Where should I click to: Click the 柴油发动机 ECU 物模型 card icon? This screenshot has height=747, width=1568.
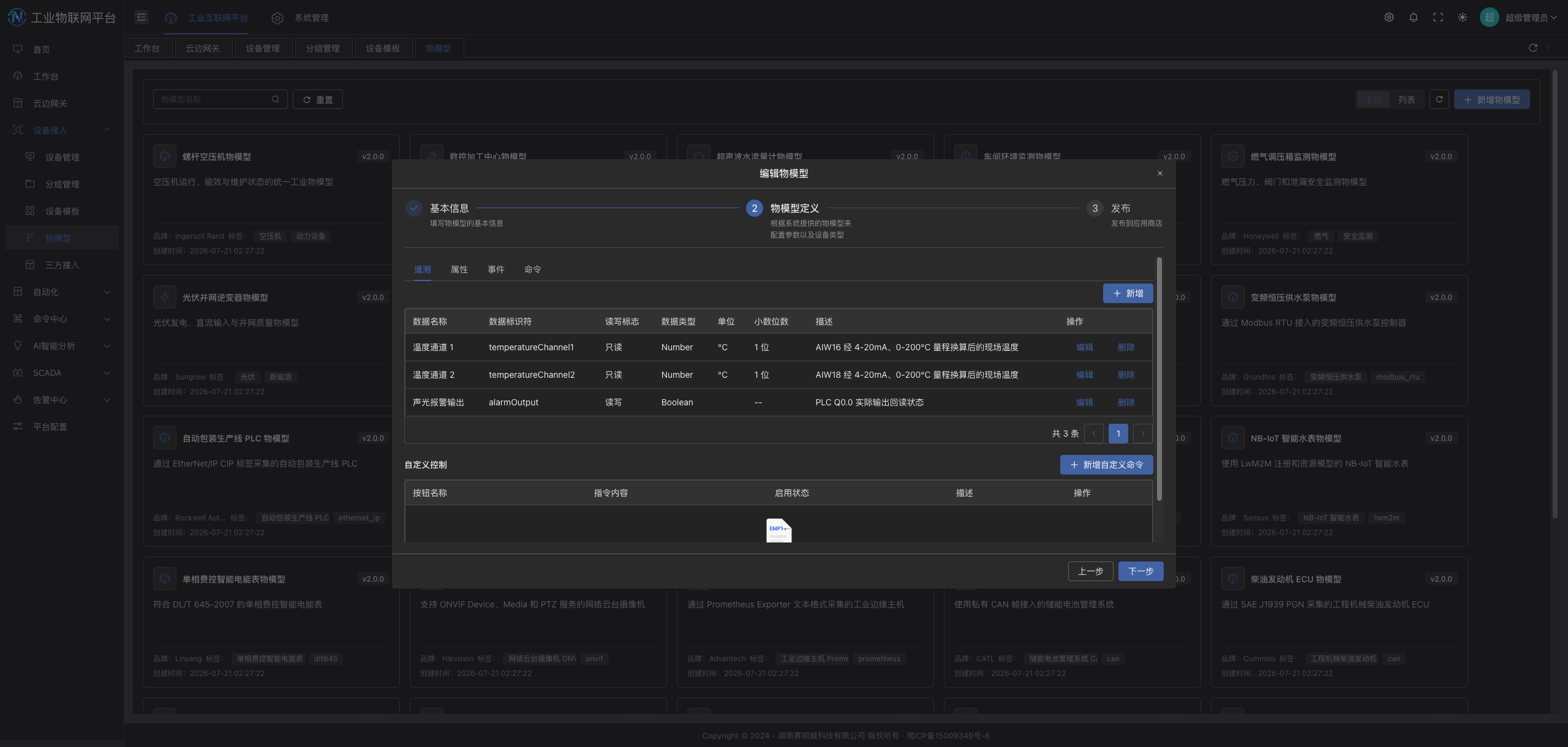click(x=1233, y=579)
